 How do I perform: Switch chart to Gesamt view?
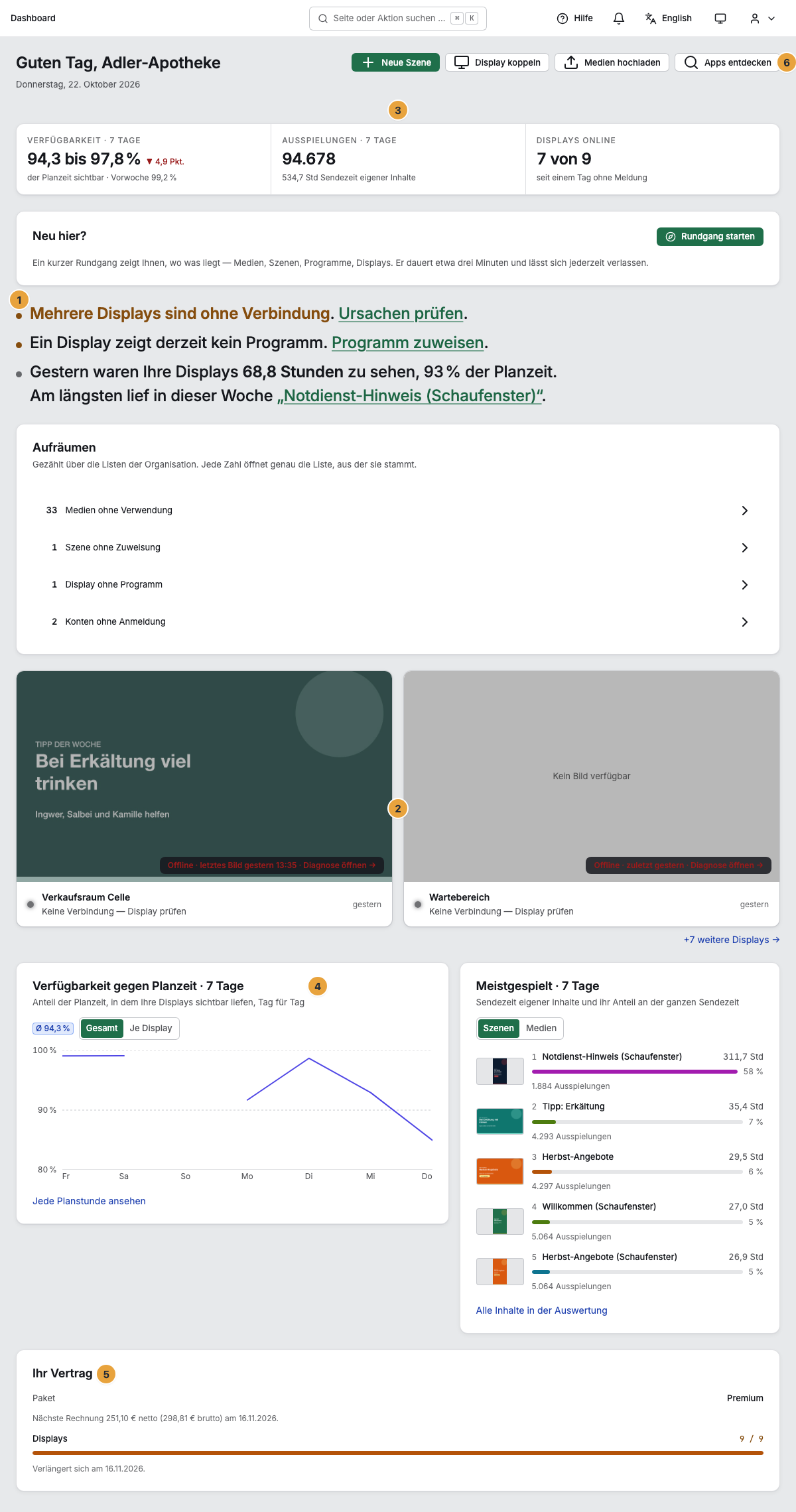pyautogui.click(x=101, y=1029)
